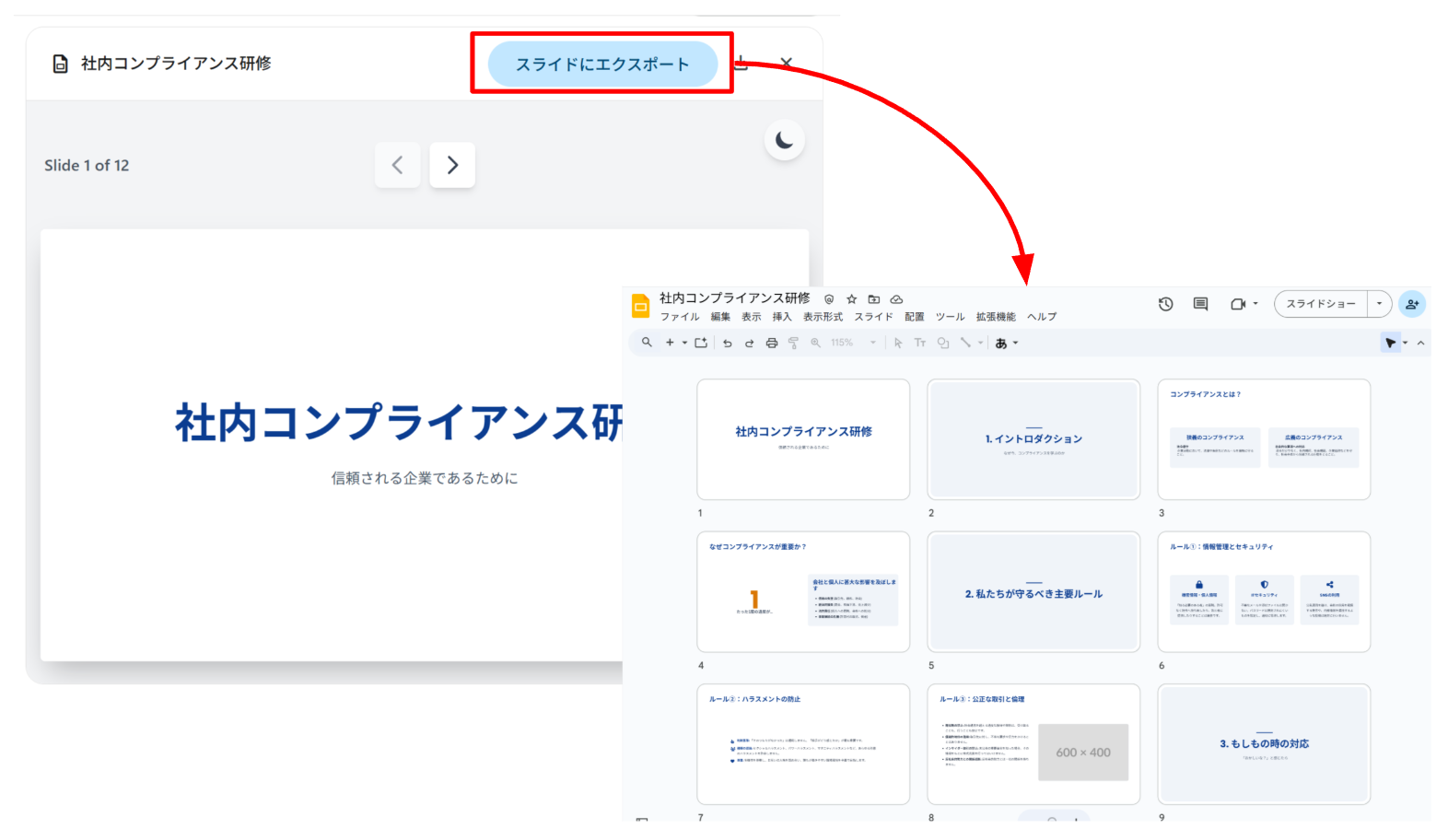This screenshot has height=840, width=1448.
Task: Select slide 1 thumbnail 社内コンプライアンス研修
Action: [x=803, y=439]
